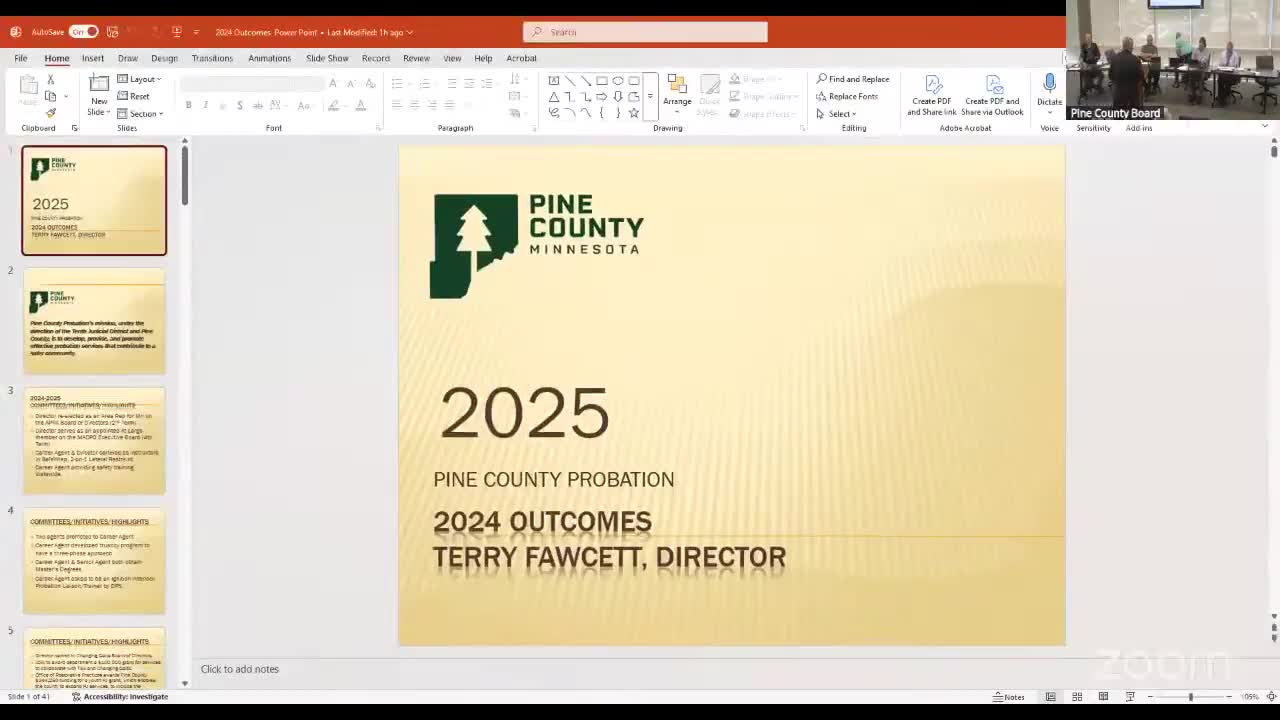Open the Customize Quick Access Toolbar arrow
Screen dimensions: 1280x720
pos(196,32)
